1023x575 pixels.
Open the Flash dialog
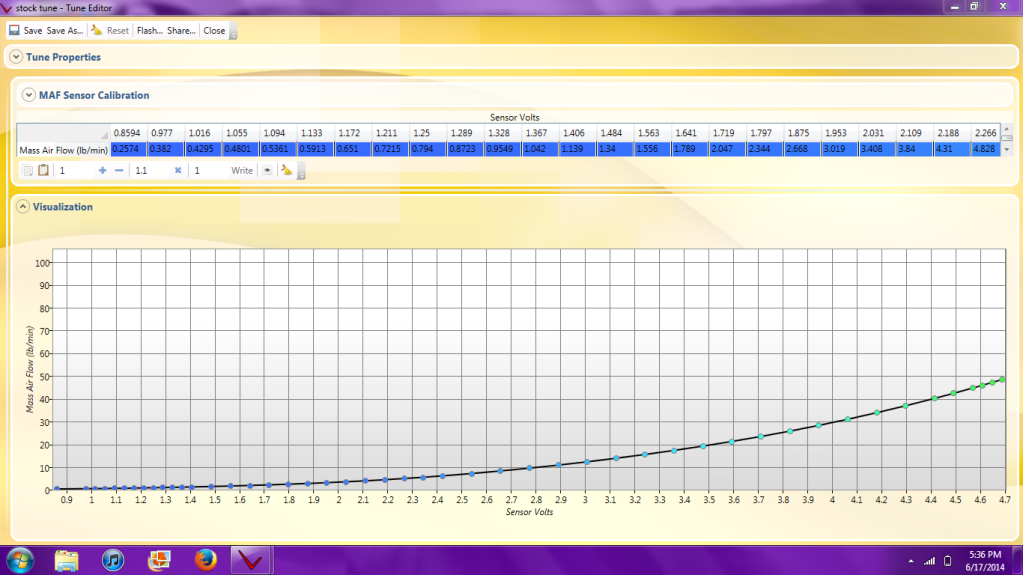coord(149,31)
